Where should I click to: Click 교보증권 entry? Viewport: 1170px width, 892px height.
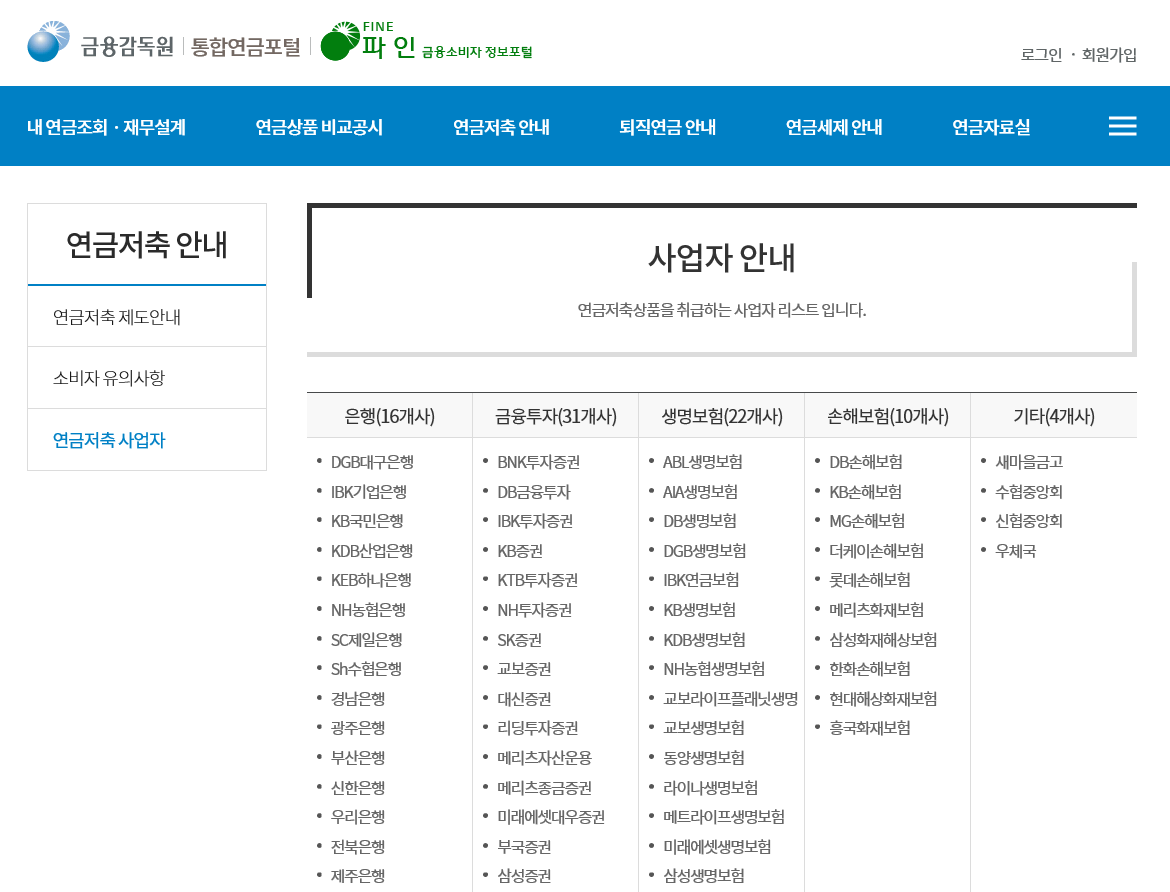coord(525,669)
